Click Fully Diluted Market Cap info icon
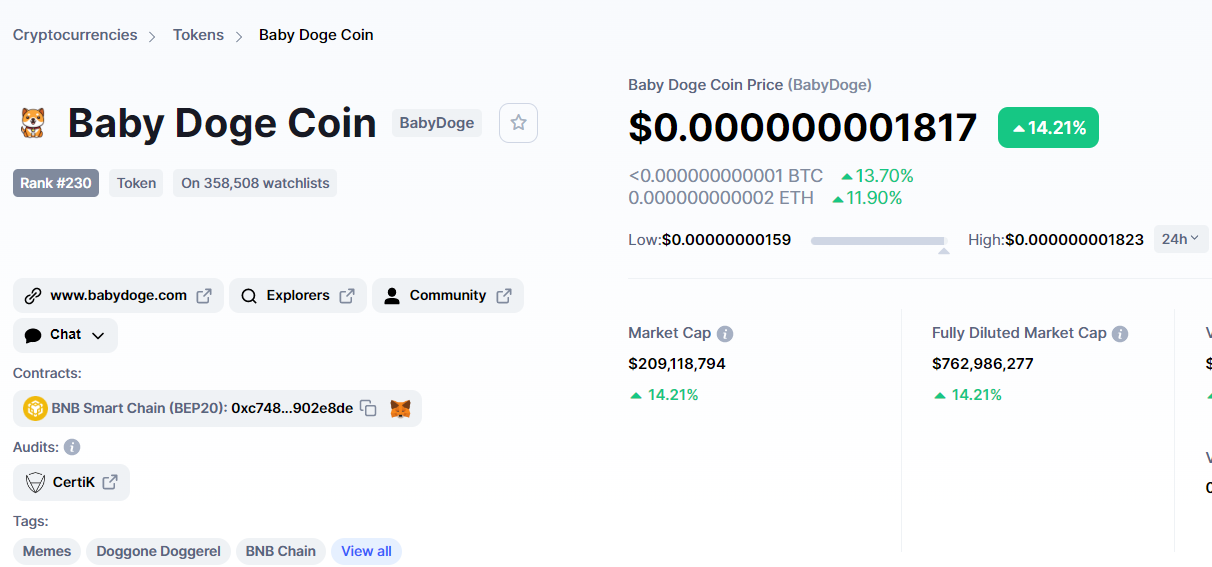This screenshot has height=567, width=1212. coord(1120,333)
